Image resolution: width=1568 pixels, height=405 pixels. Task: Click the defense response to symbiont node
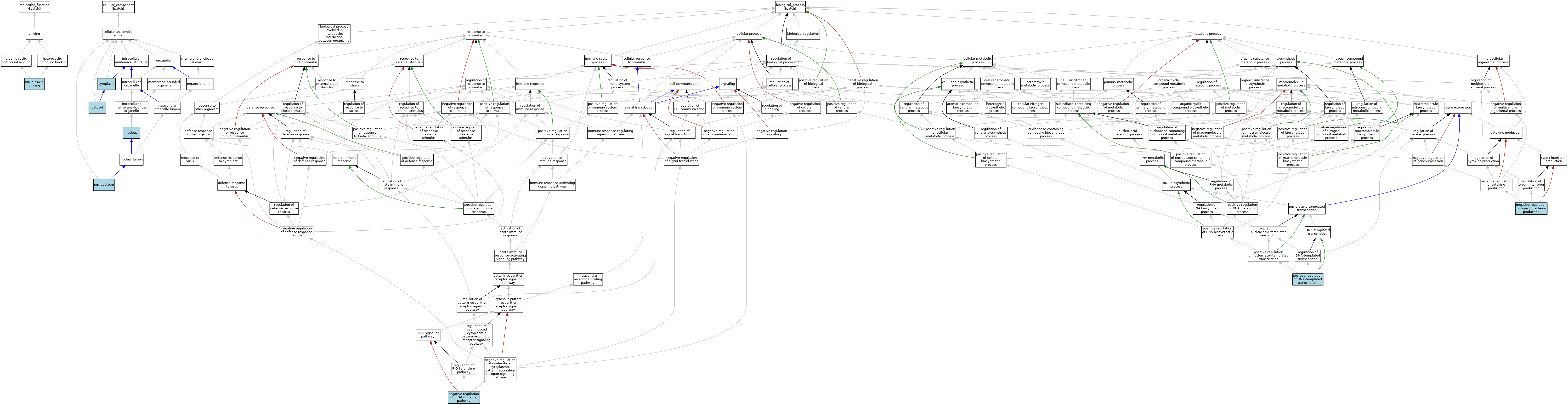click(228, 160)
